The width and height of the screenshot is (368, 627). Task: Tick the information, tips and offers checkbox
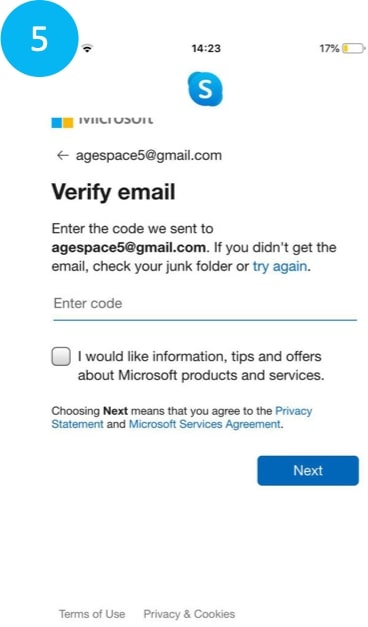pos(61,356)
